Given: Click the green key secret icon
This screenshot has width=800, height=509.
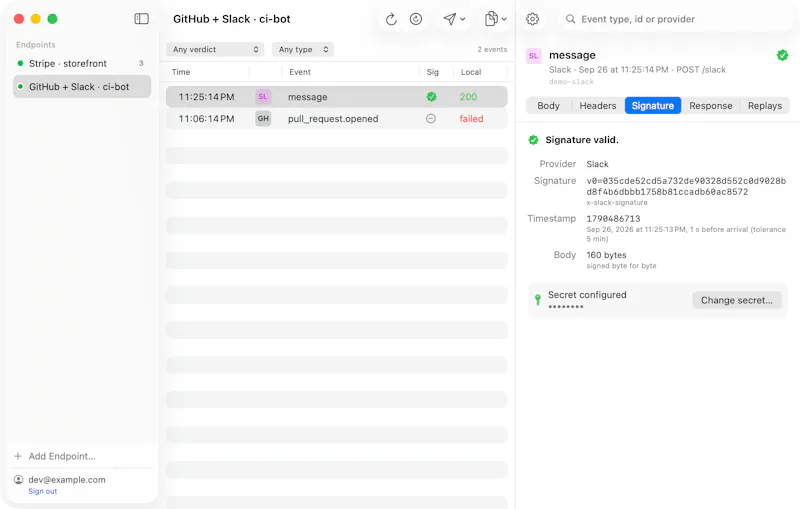Looking at the screenshot, I should (537, 299).
